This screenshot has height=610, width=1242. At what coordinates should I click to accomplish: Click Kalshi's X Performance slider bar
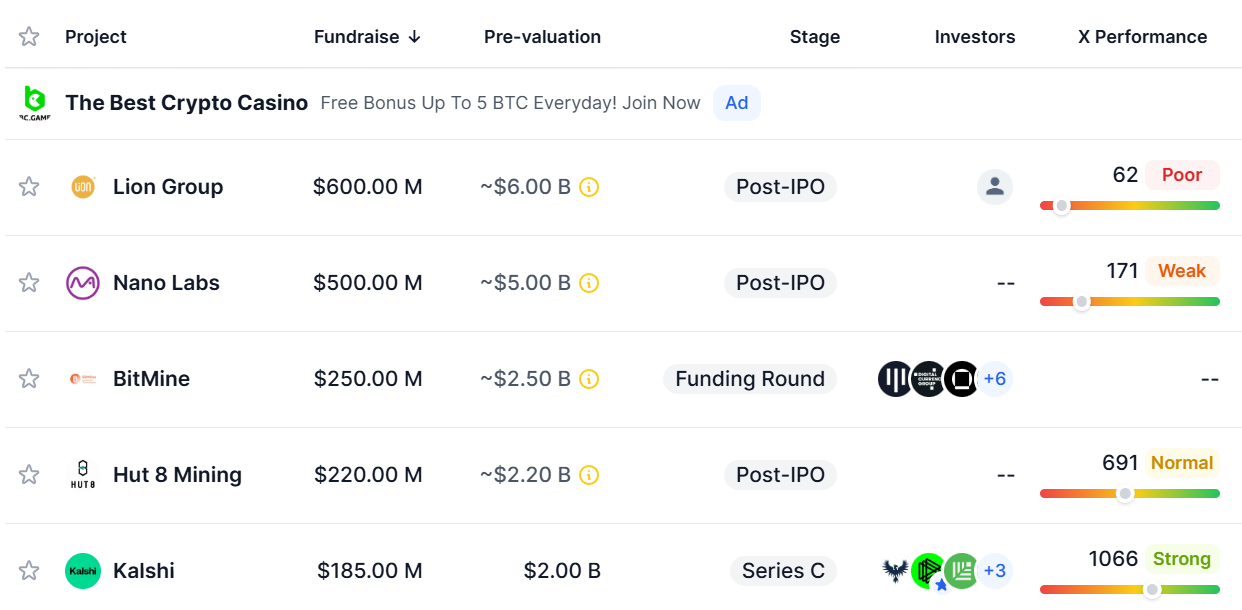(x=1130, y=590)
